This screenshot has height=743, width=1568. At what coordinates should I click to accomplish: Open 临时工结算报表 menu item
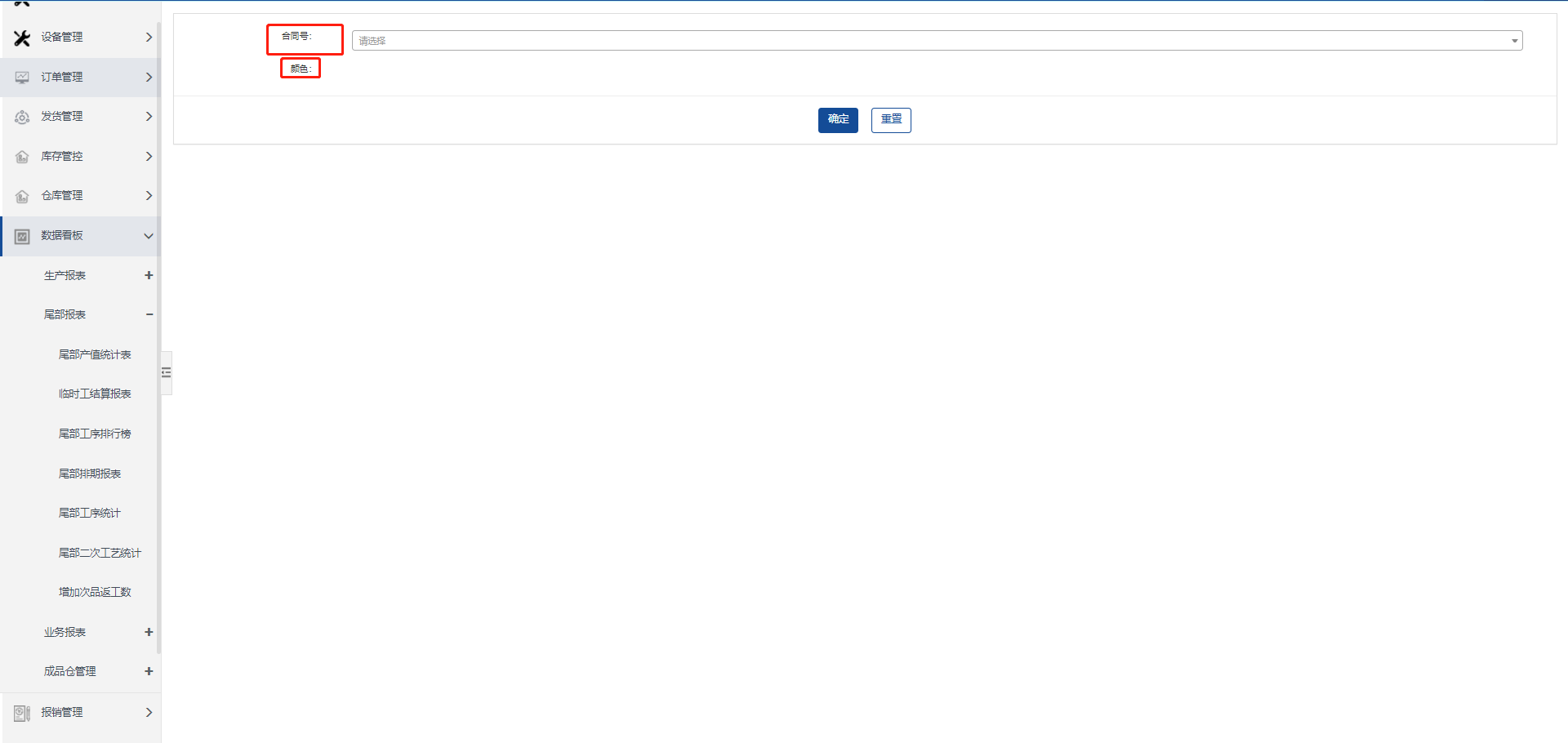click(95, 394)
